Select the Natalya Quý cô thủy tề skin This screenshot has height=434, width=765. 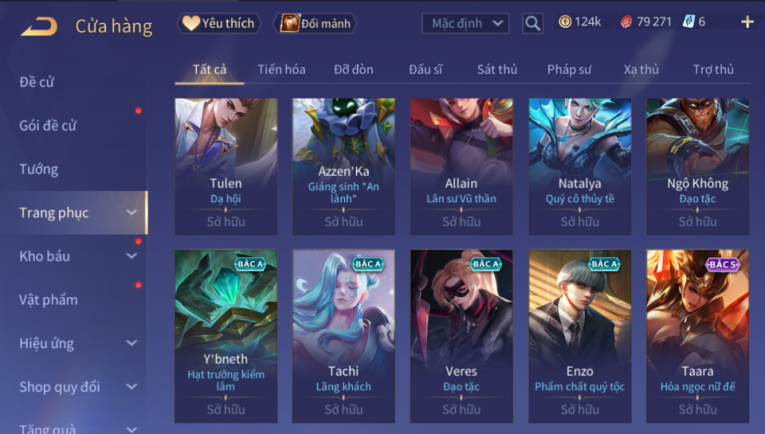pyautogui.click(x=580, y=167)
